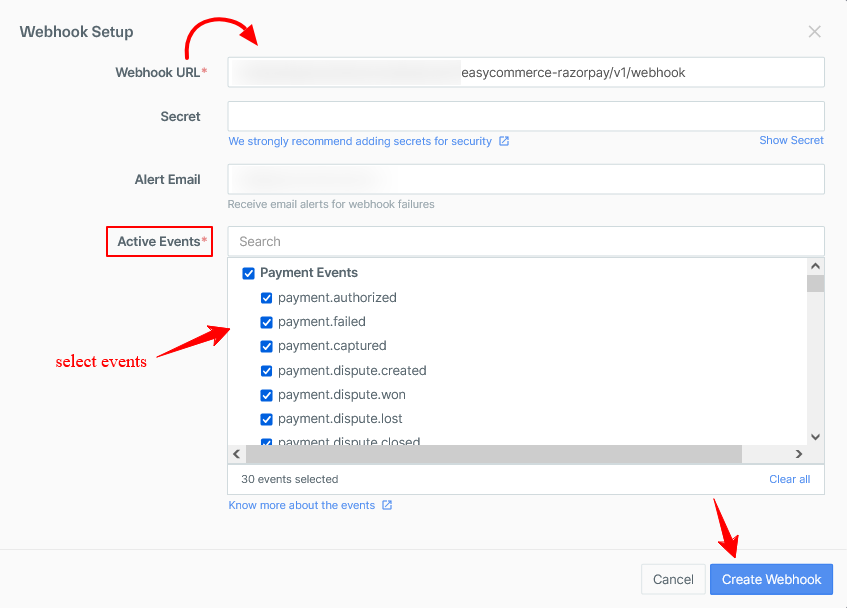Viewport: 847px width, 608px height.
Task: Open external link icon beside security recommendation
Action: [504, 141]
